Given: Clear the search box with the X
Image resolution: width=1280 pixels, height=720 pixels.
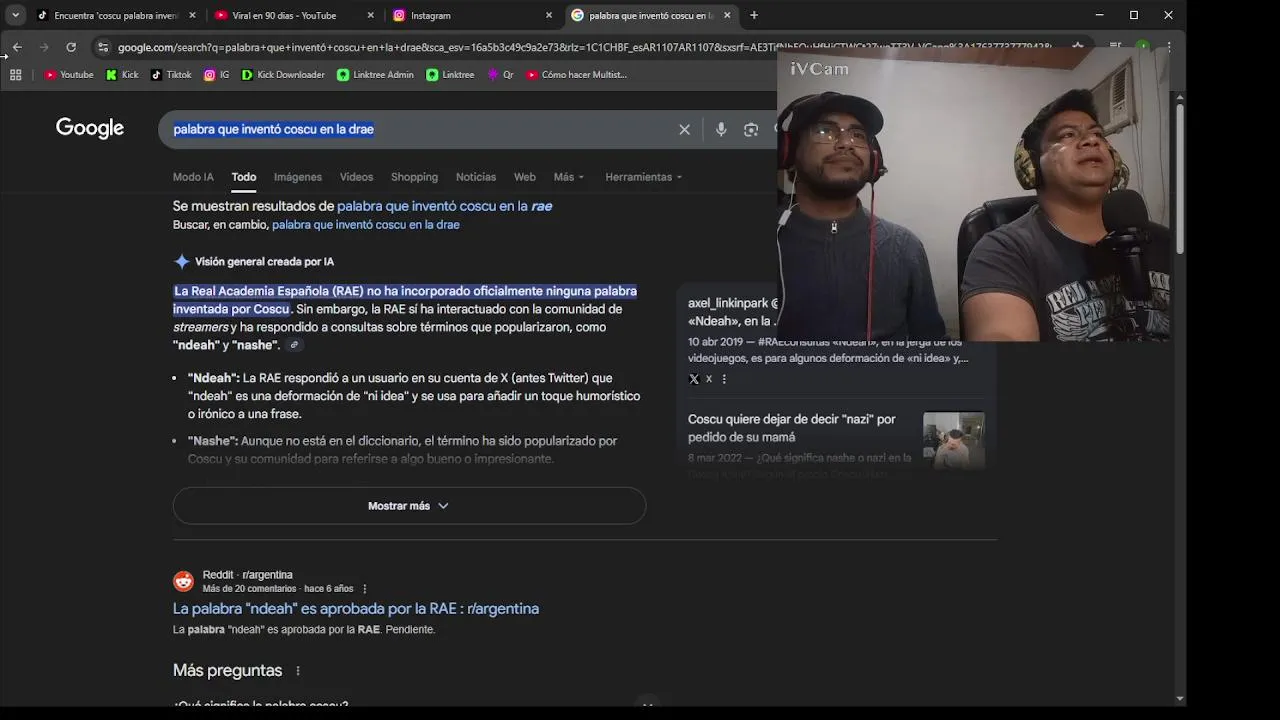Looking at the screenshot, I should (685, 129).
